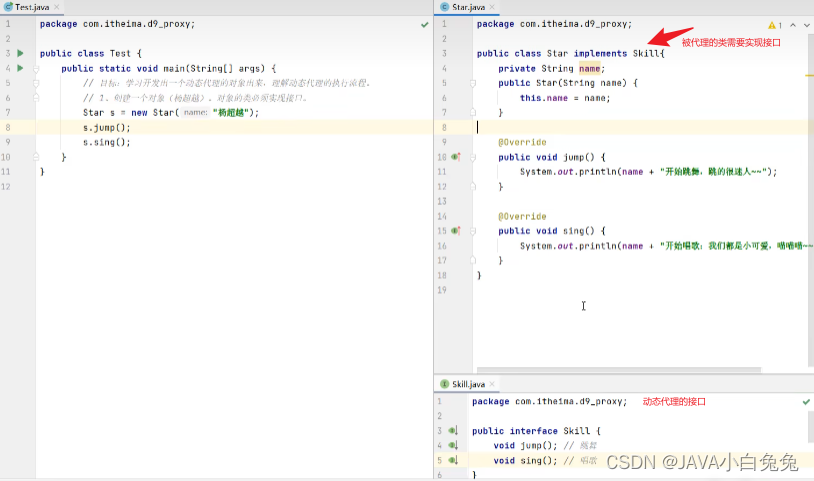The height and width of the screenshot is (481, 814).
Task: Close the Star.java tab
Action: click(x=492, y=7)
